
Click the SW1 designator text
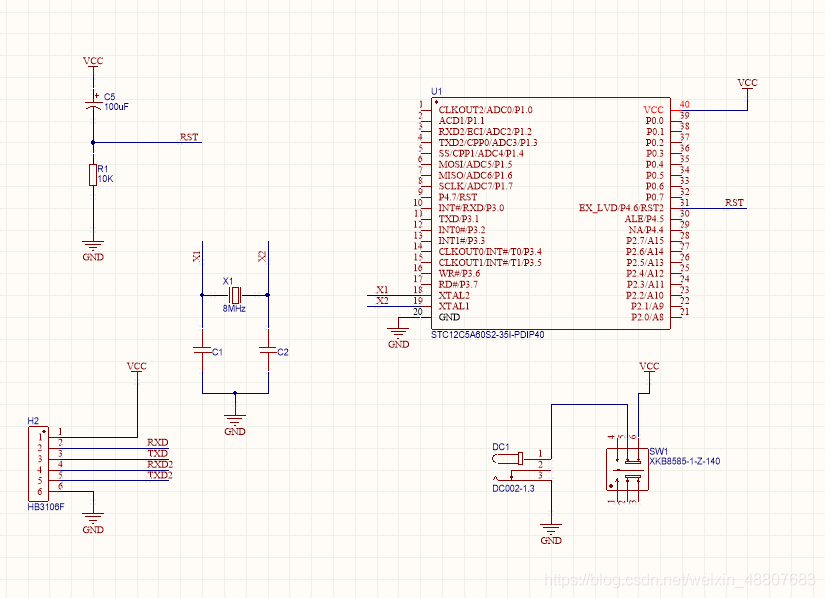tap(659, 451)
